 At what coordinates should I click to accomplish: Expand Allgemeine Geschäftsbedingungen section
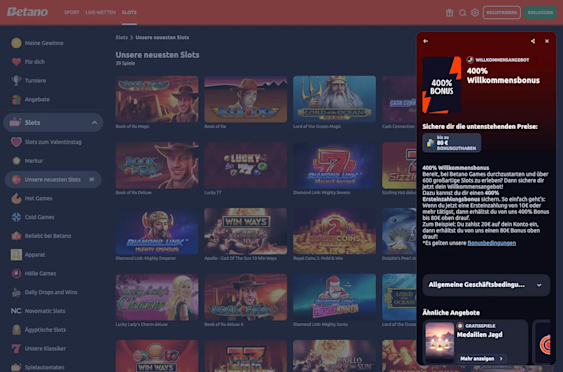click(486, 285)
